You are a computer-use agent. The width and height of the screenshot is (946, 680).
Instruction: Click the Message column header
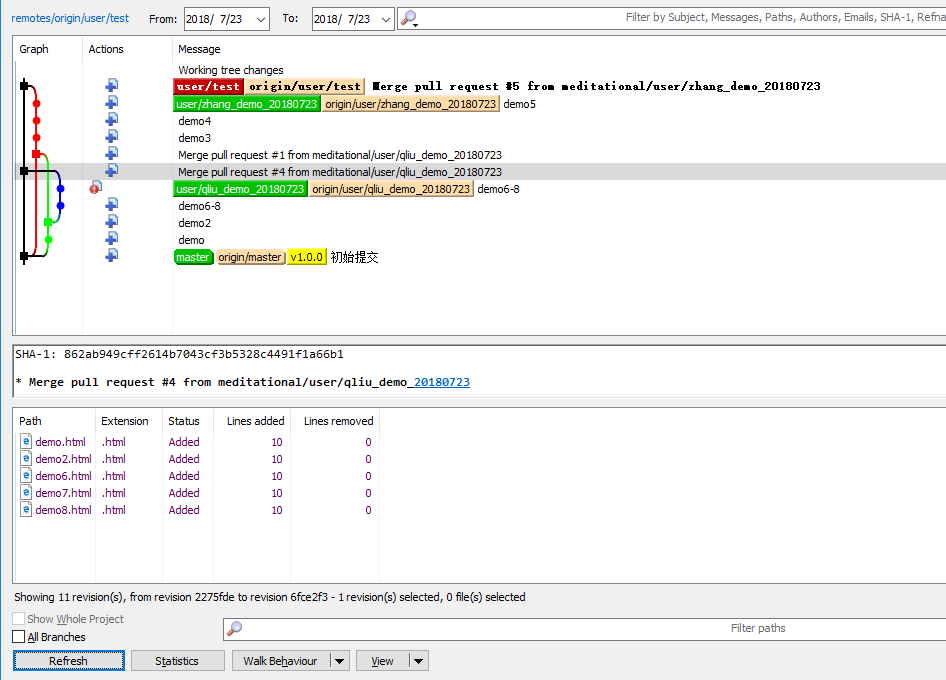point(199,49)
